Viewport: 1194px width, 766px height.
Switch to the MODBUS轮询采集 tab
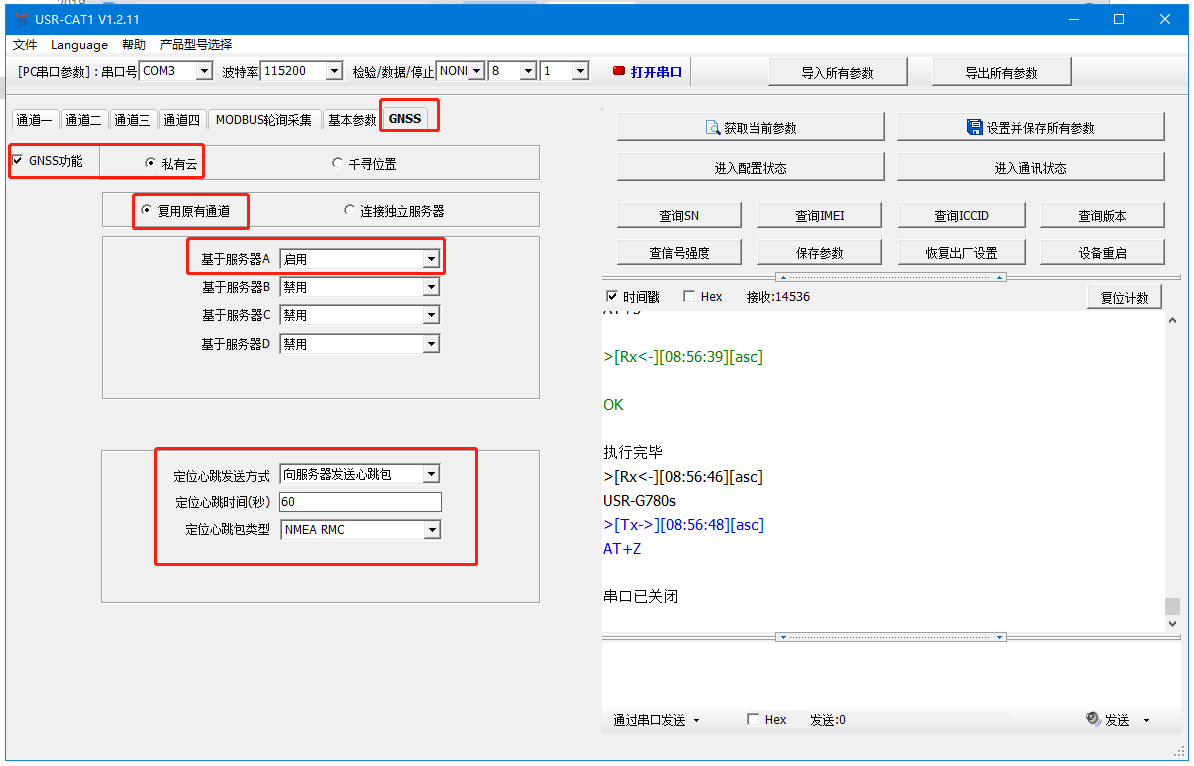pyautogui.click(x=263, y=120)
